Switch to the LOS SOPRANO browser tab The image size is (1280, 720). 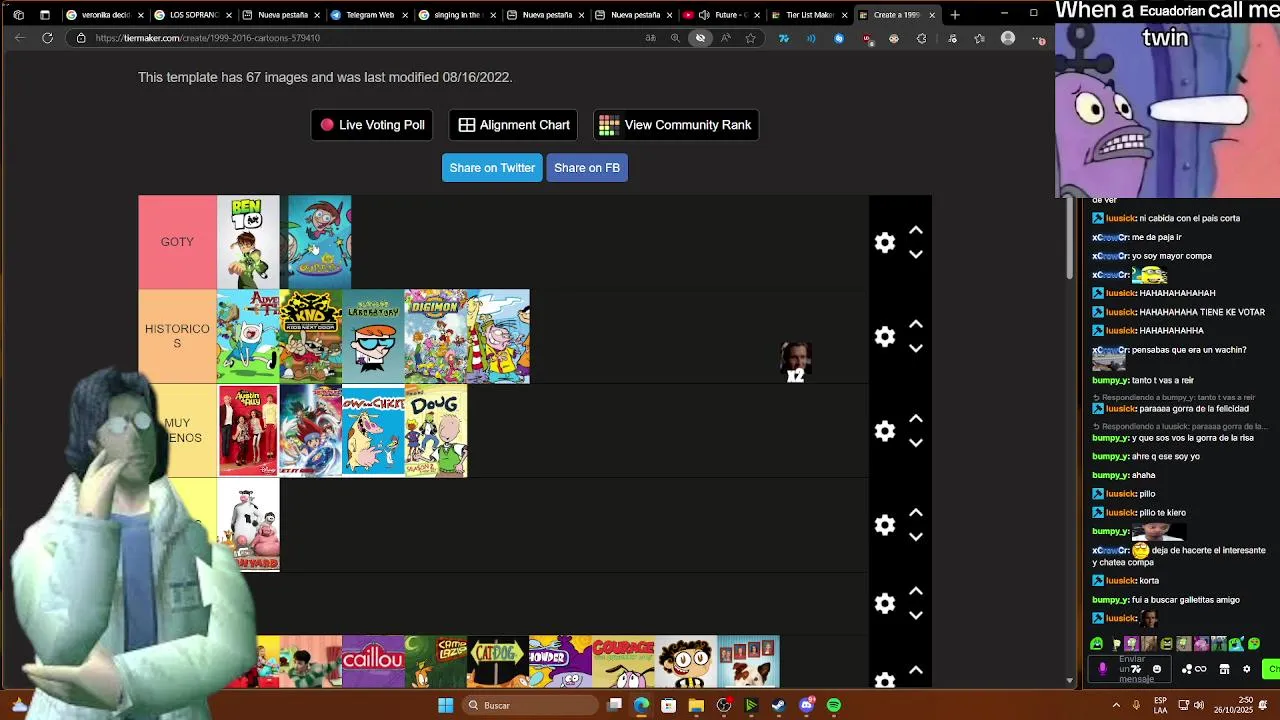193,15
